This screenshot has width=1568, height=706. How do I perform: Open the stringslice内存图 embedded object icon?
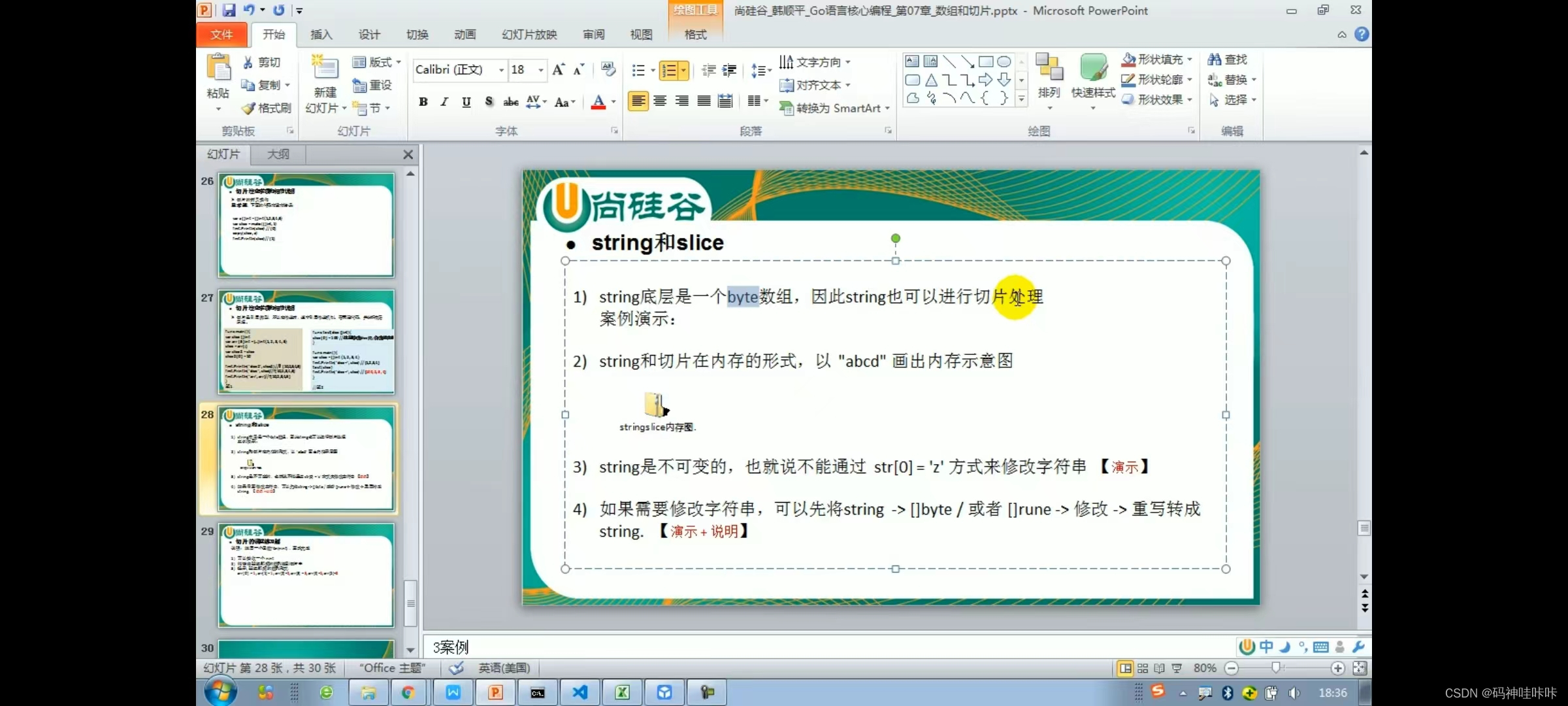pos(656,405)
